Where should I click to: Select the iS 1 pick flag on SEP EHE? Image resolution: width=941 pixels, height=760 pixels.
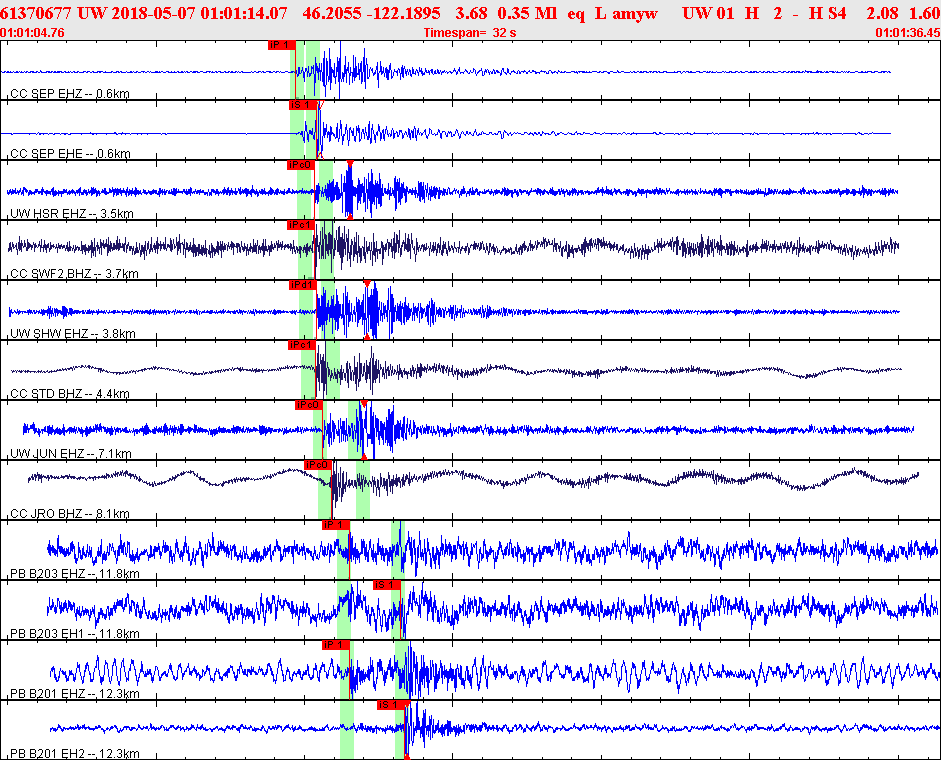point(302,105)
